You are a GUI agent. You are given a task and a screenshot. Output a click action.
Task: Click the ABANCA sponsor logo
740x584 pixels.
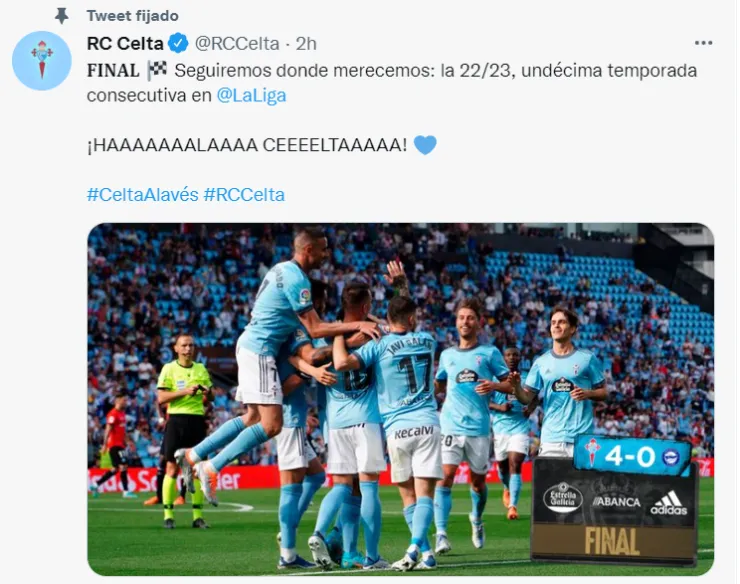pos(616,502)
